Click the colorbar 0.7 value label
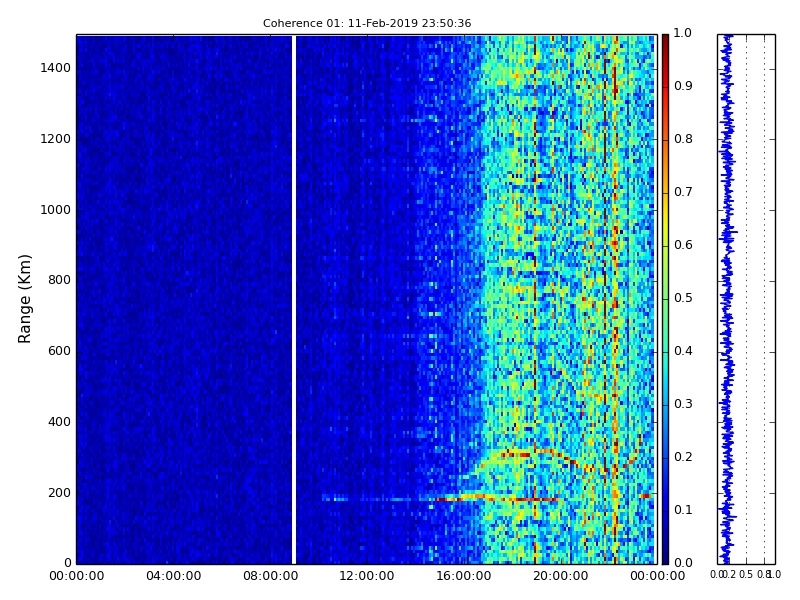 point(683,192)
